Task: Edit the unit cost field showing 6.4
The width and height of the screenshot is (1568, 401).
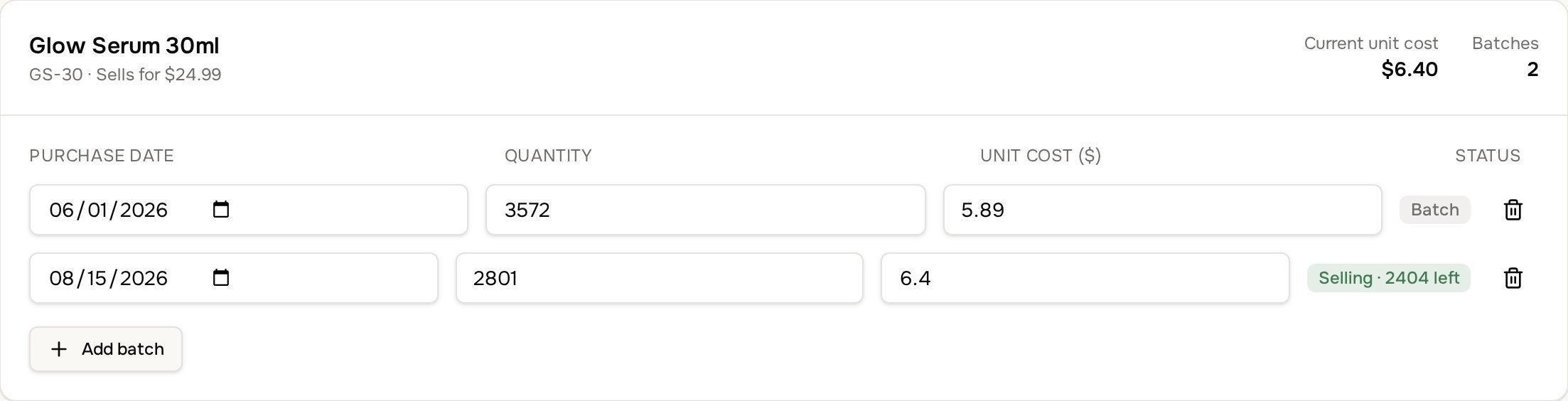Action: 1085,278
